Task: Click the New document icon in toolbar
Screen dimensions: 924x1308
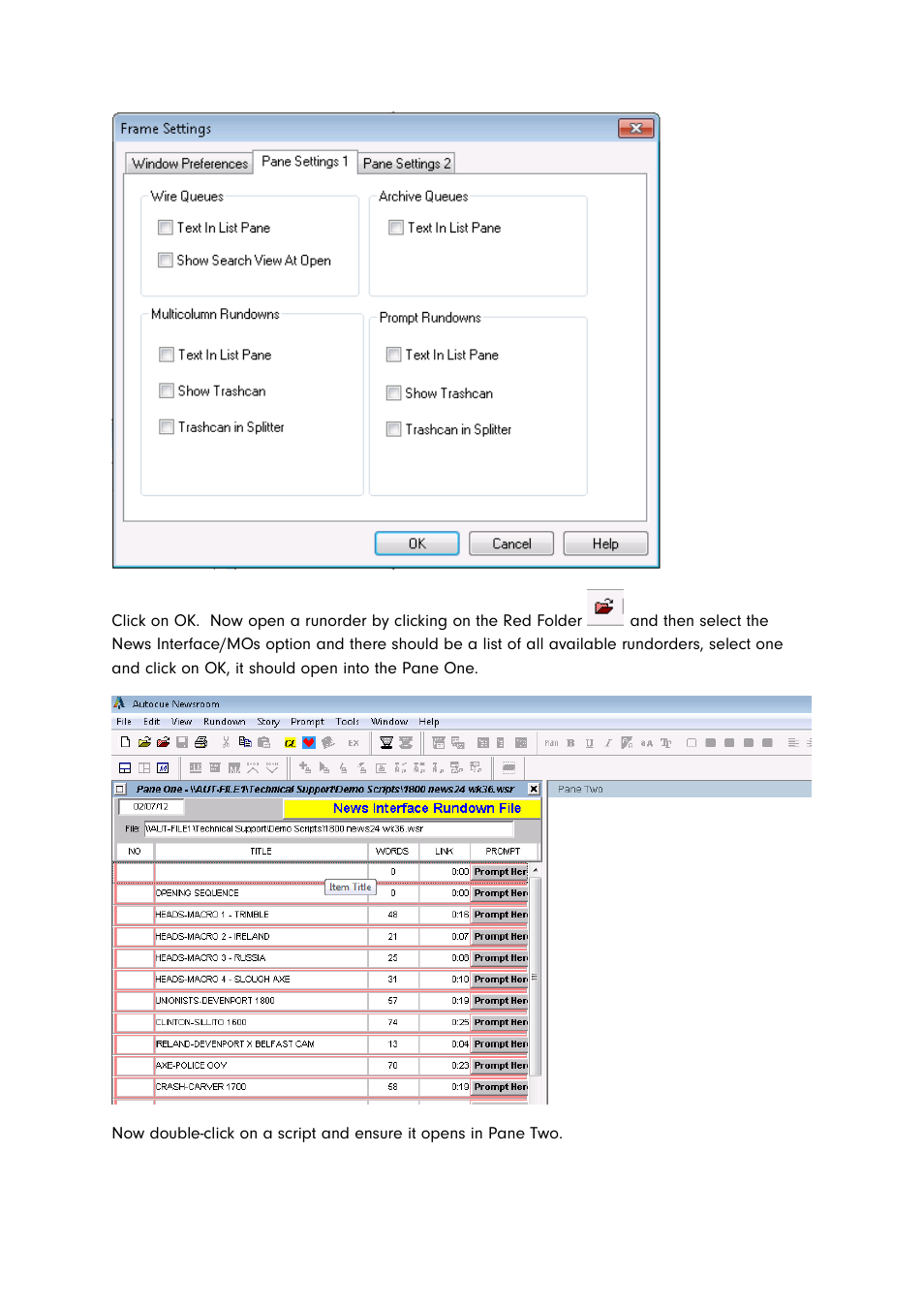Action: [x=125, y=743]
